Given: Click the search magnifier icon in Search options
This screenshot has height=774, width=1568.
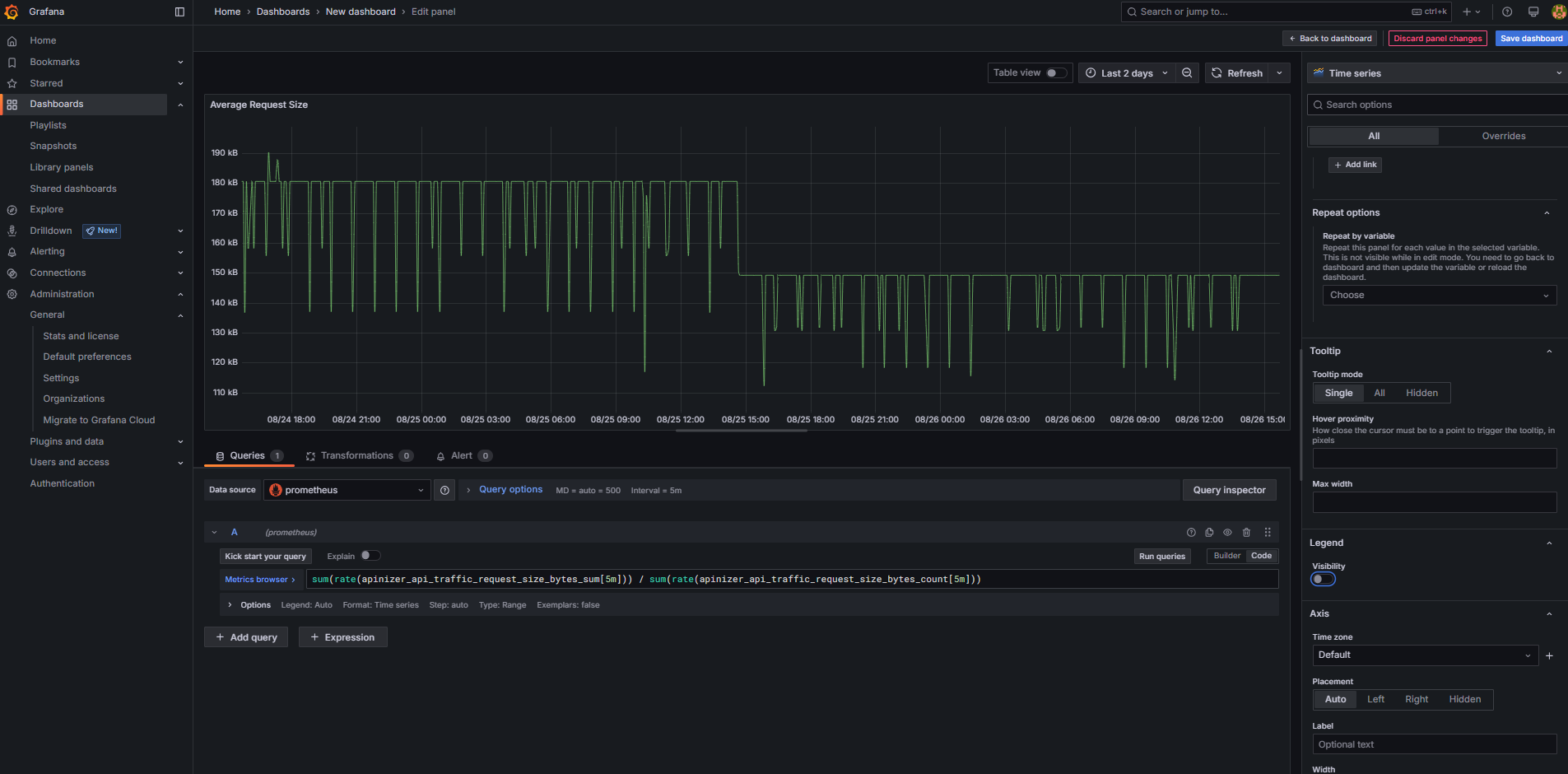Looking at the screenshot, I should (x=1318, y=105).
